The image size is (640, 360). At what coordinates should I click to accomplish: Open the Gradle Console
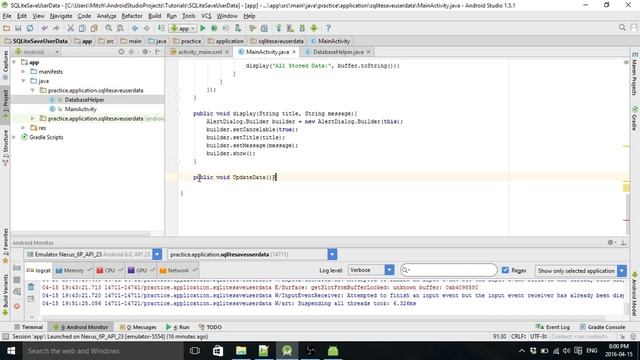[602, 327]
